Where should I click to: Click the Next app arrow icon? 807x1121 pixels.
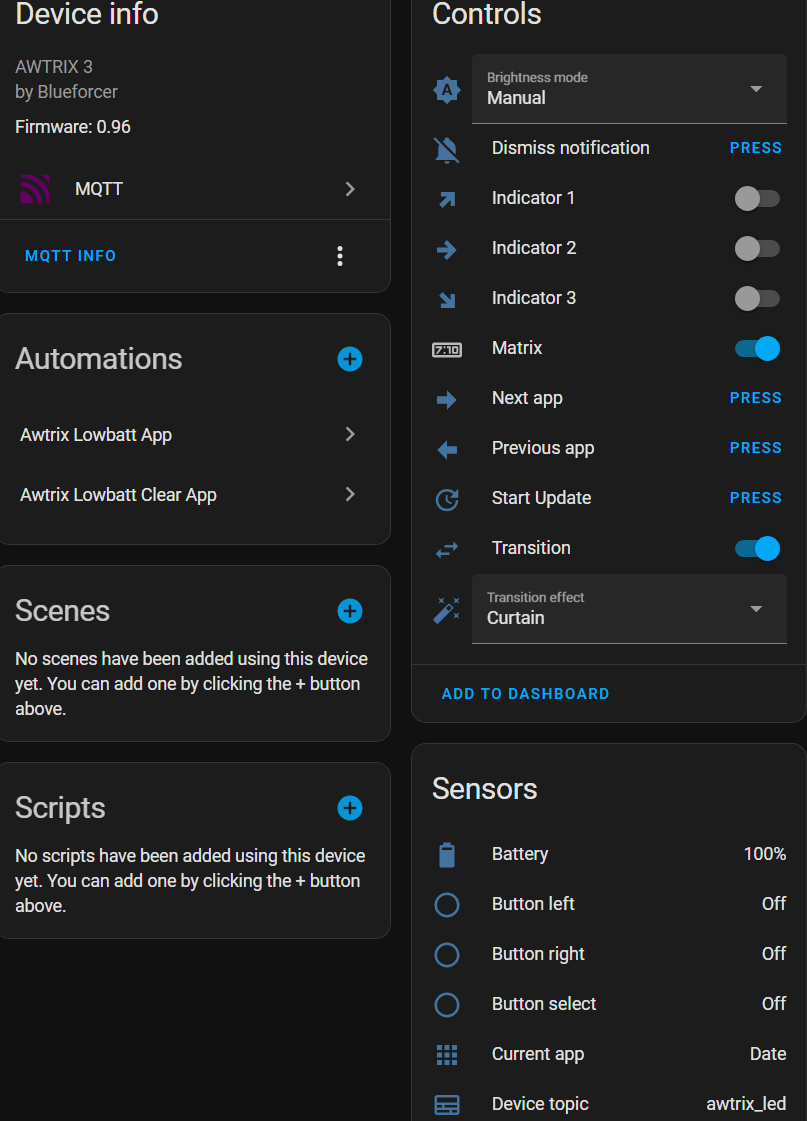click(x=446, y=398)
